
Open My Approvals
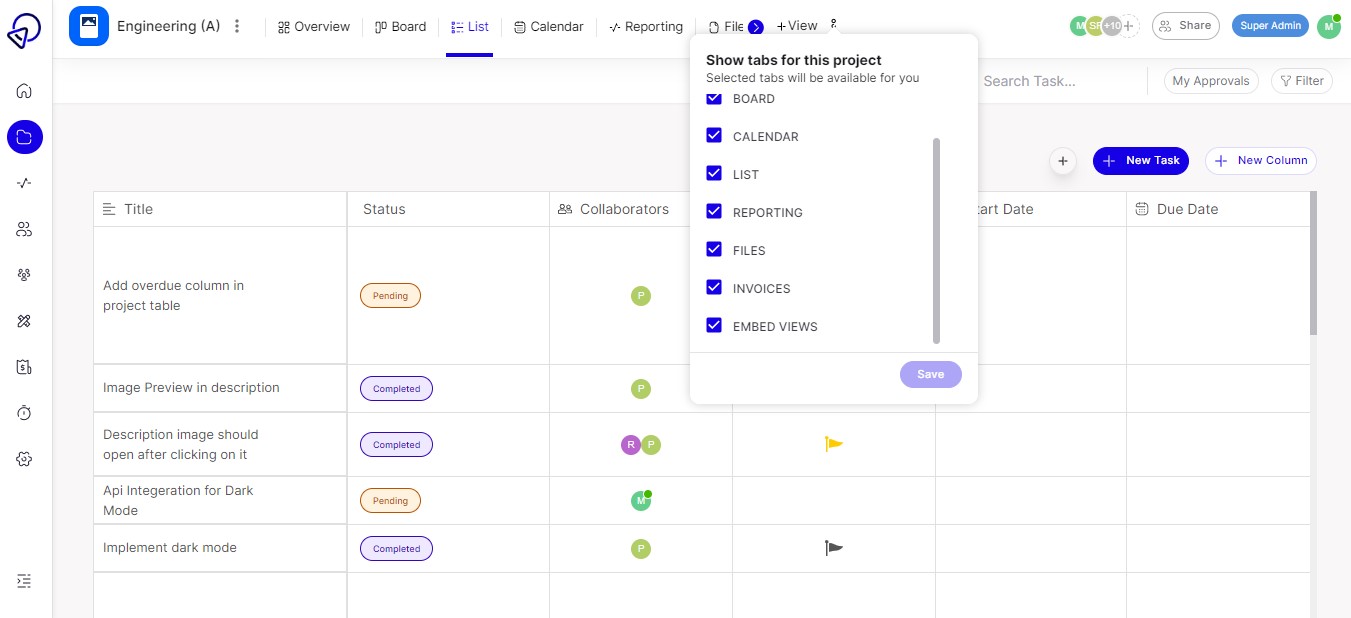coord(1211,81)
